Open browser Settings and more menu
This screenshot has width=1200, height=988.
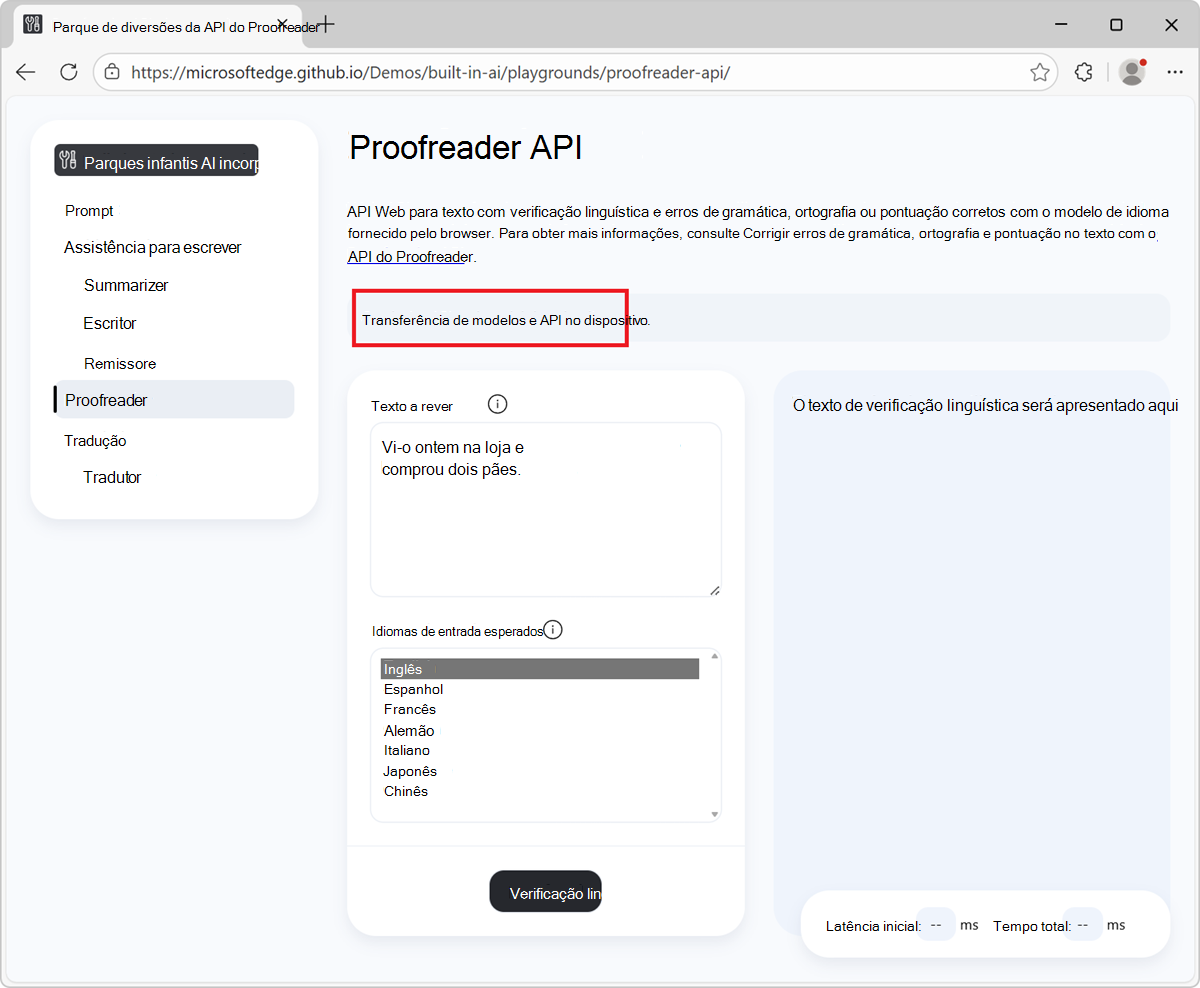point(1175,72)
